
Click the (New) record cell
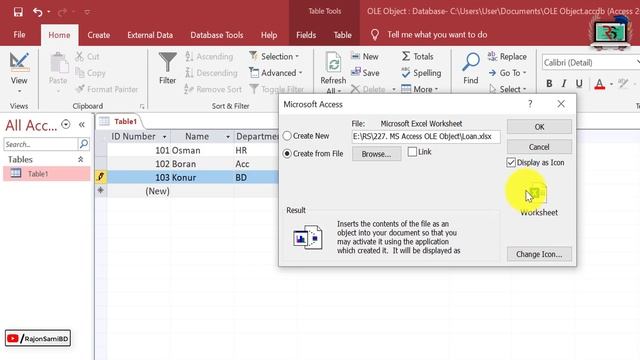tap(139, 191)
